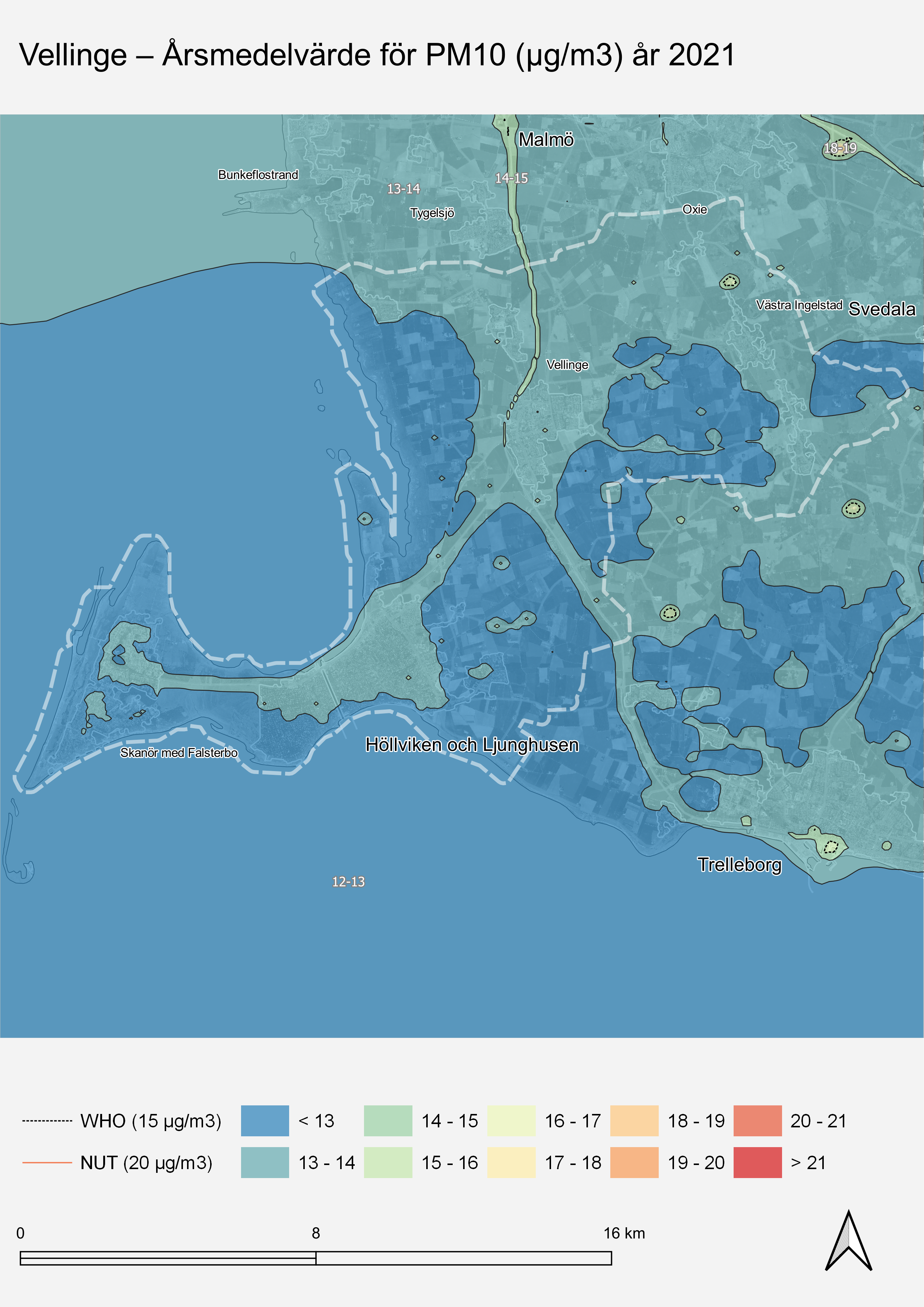Screen dimensions: 924x1307
Task: Click the 15 - 16 light green swatch
Action: pyautogui.click(x=387, y=1162)
